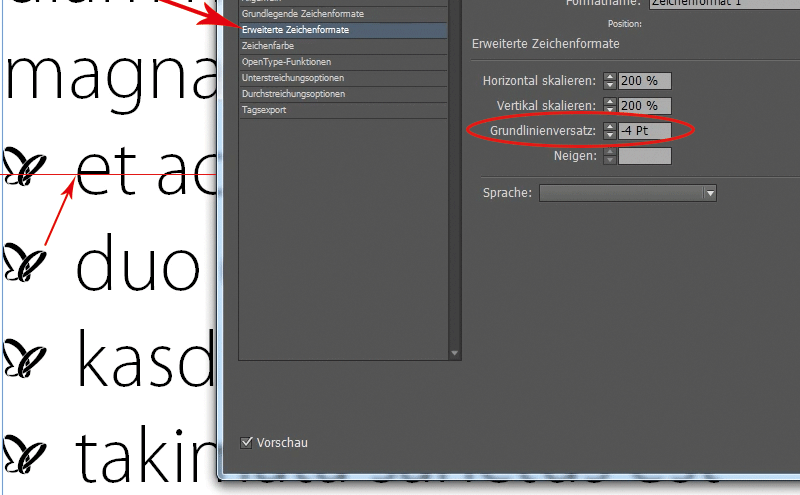Increase Horizontal skalieren with up arrow
The width and height of the screenshot is (800, 495).
[610, 77]
